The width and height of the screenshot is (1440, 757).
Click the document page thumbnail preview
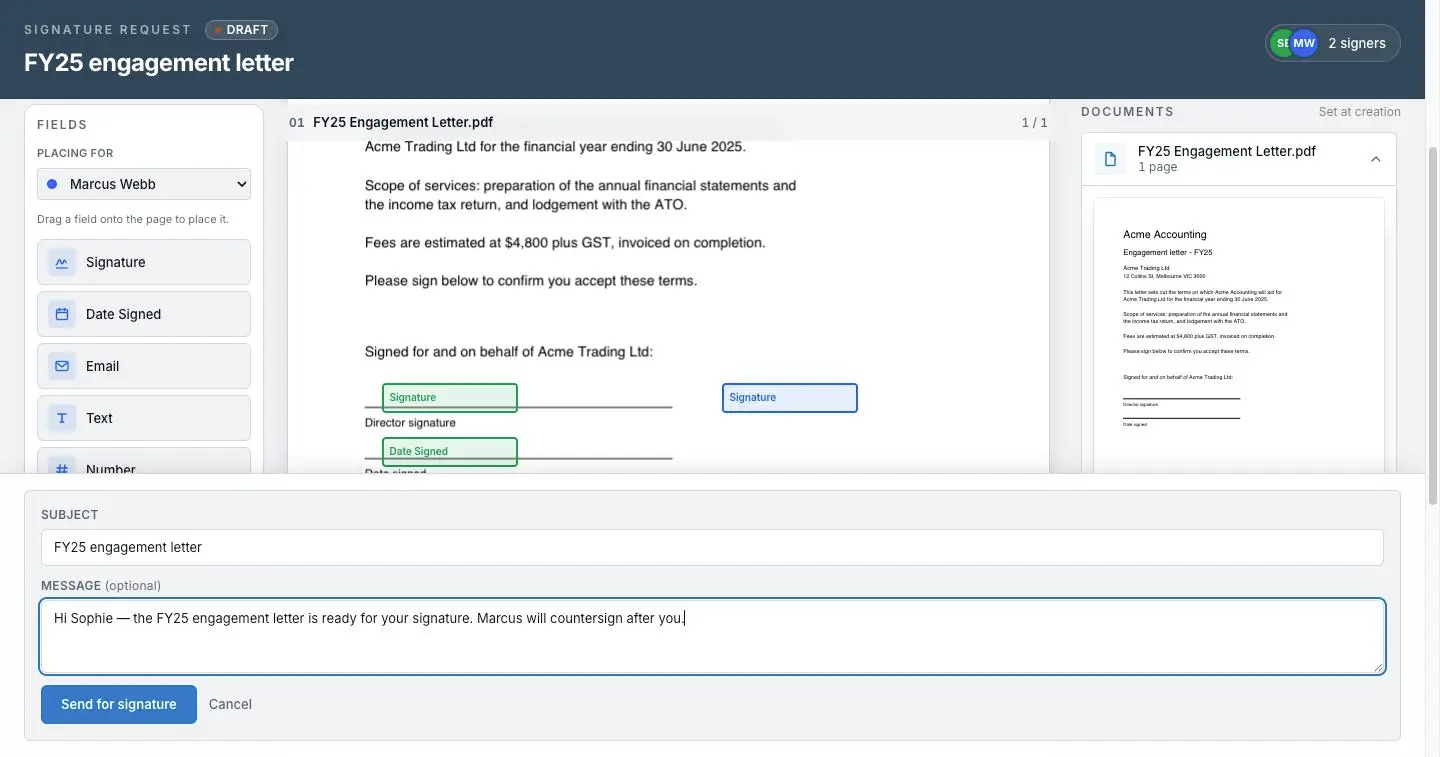[1239, 335]
